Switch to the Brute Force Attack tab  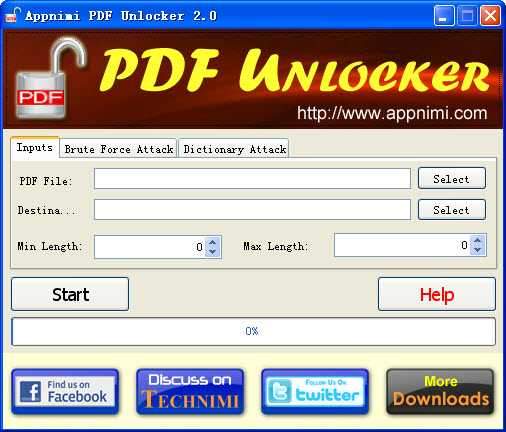click(119, 149)
